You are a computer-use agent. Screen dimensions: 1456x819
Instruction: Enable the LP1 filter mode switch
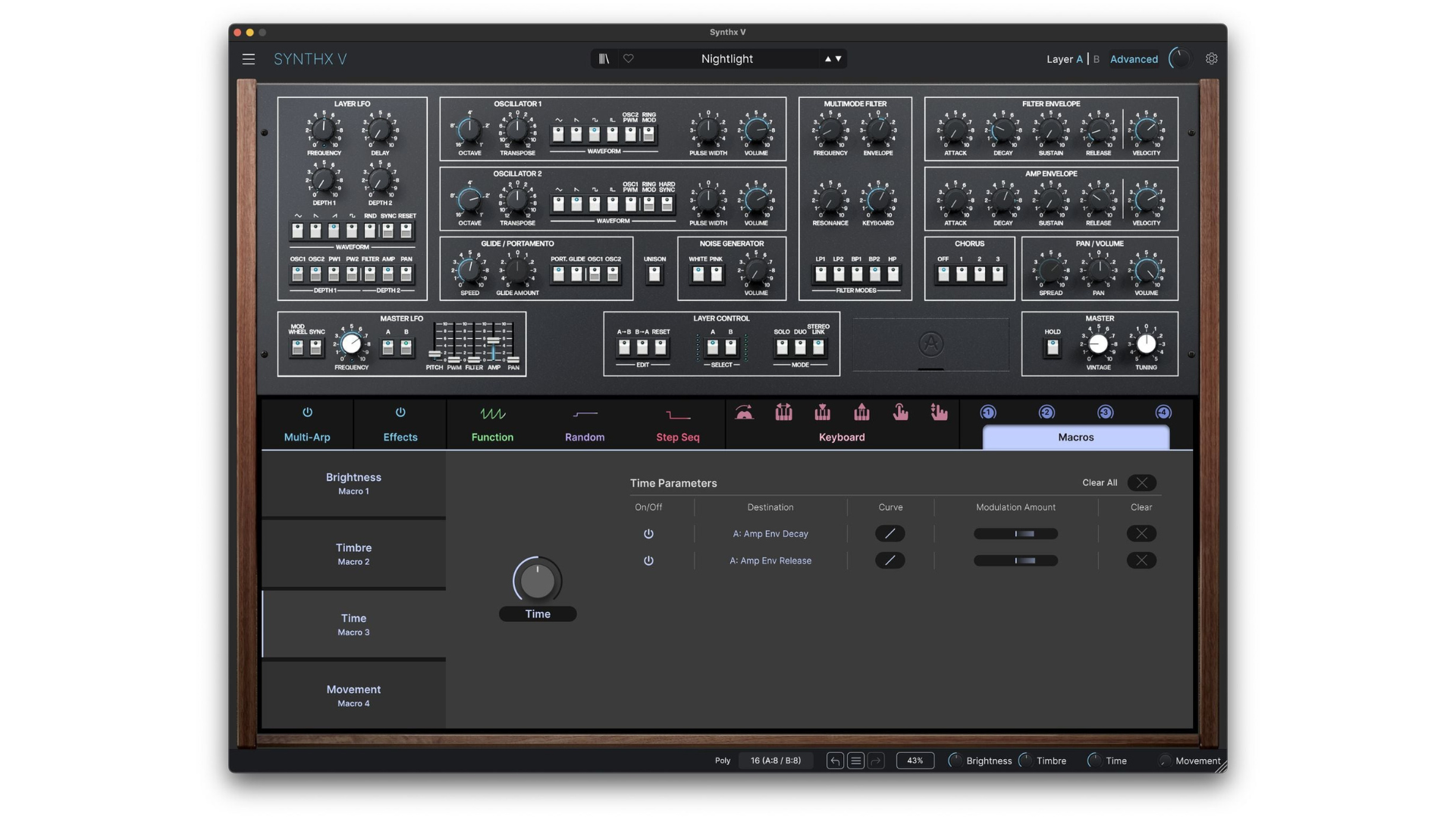pyautogui.click(x=821, y=274)
